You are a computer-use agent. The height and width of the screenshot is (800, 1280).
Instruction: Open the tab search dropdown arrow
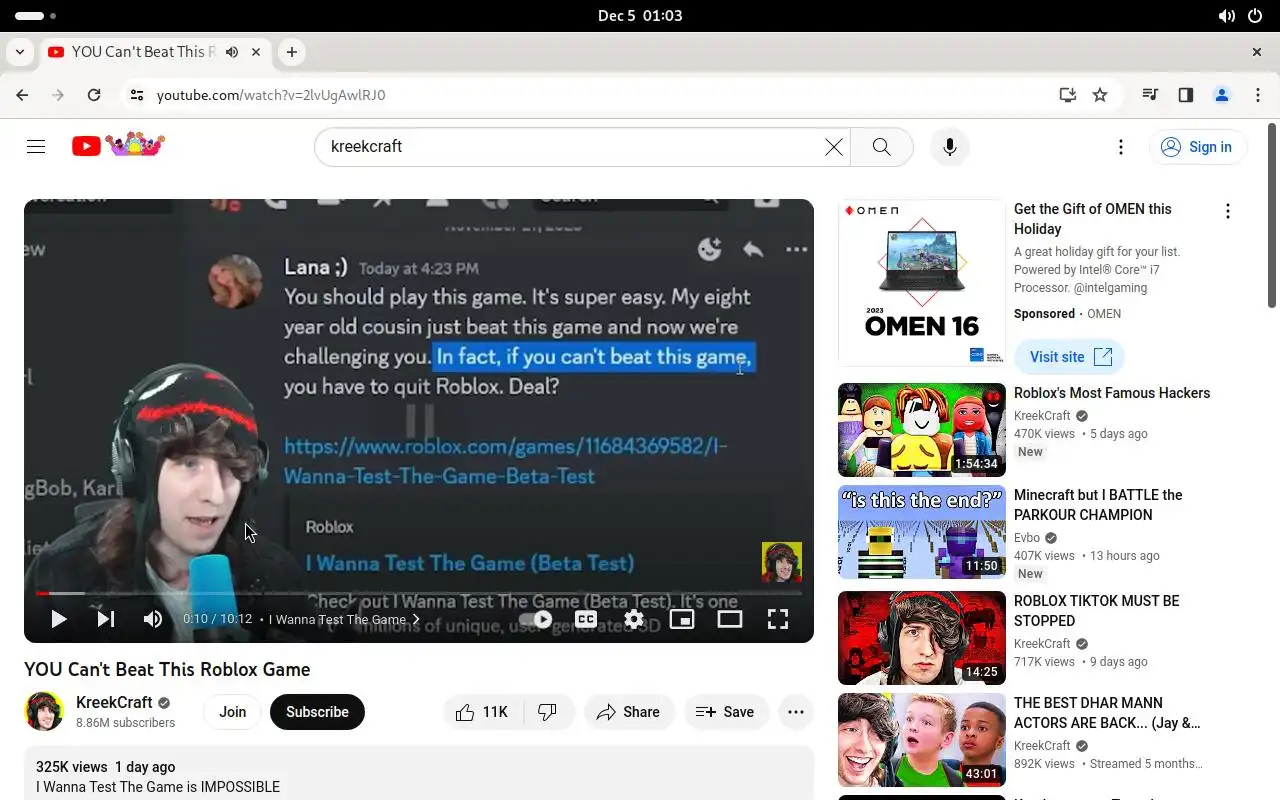19,52
